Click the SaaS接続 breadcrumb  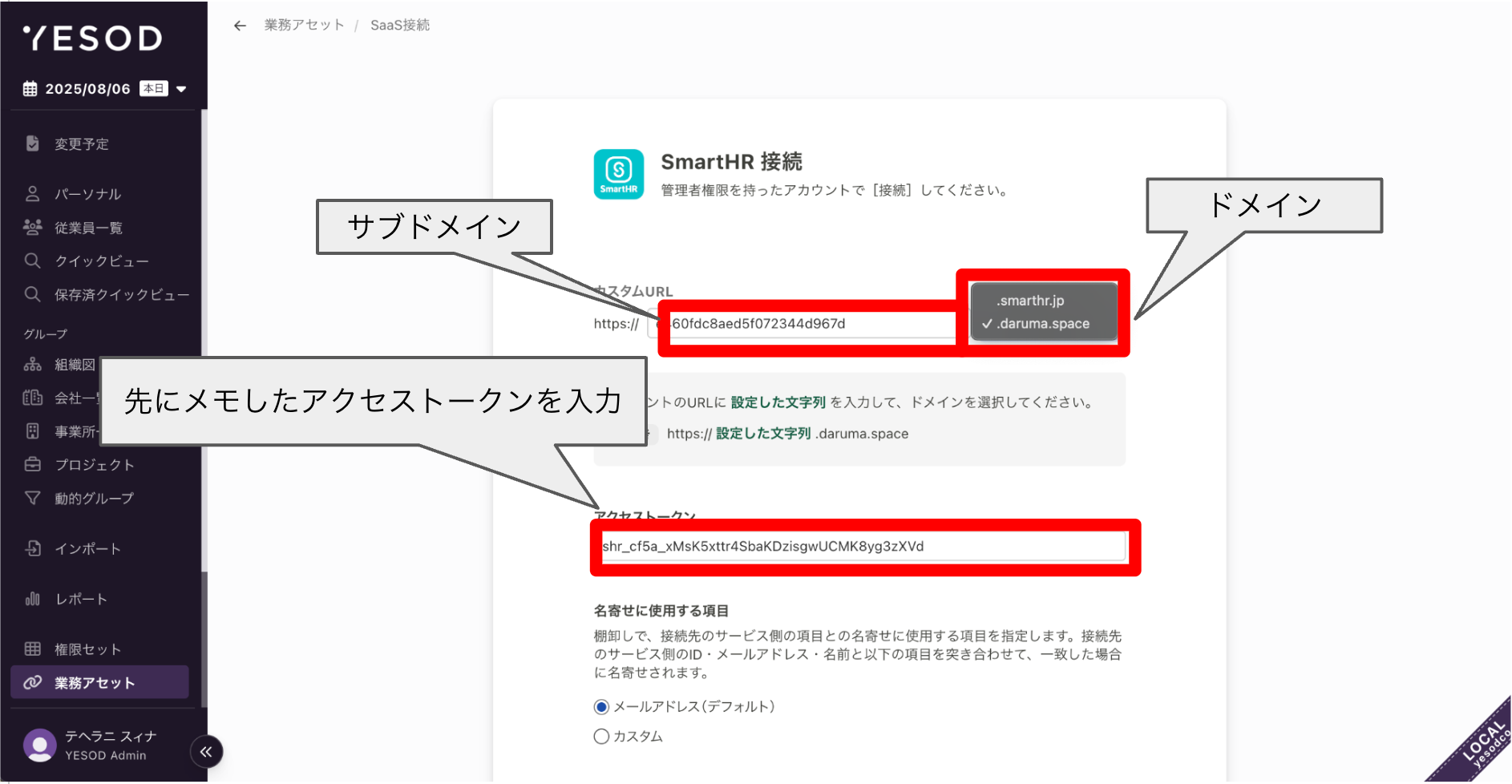[x=400, y=25]
